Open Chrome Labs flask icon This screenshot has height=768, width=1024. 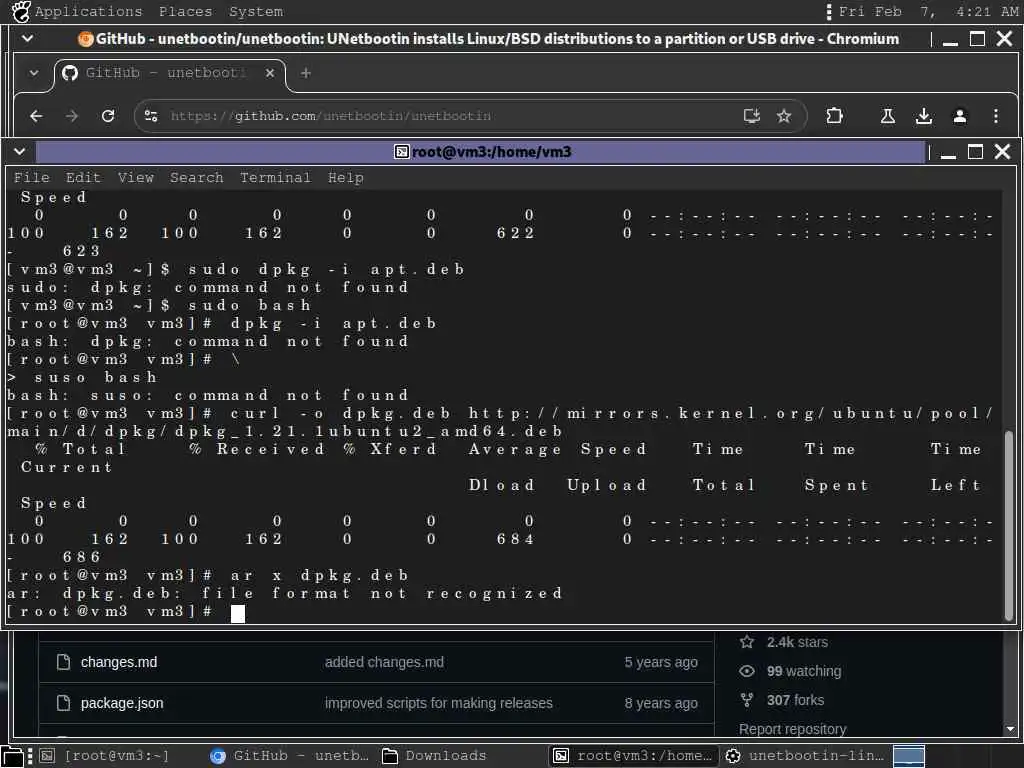pos(888,116)
